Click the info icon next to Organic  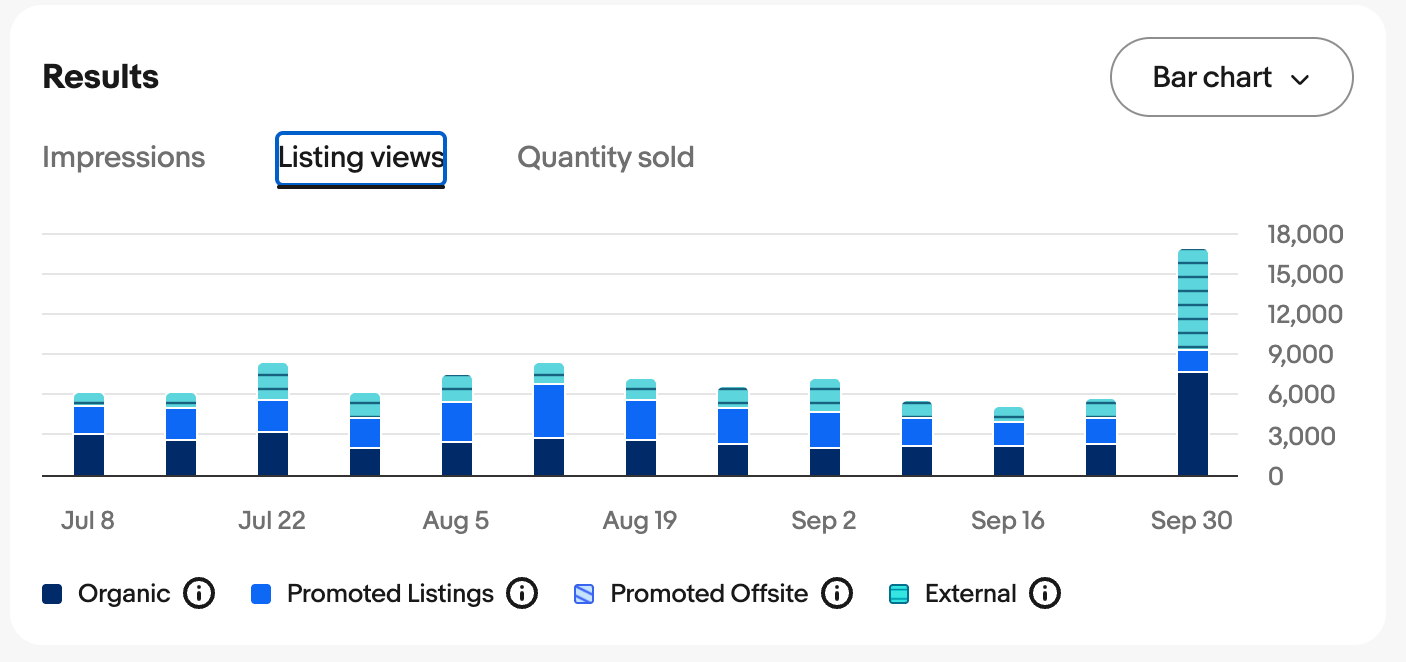pyautogui.click(x=199, y=594)
